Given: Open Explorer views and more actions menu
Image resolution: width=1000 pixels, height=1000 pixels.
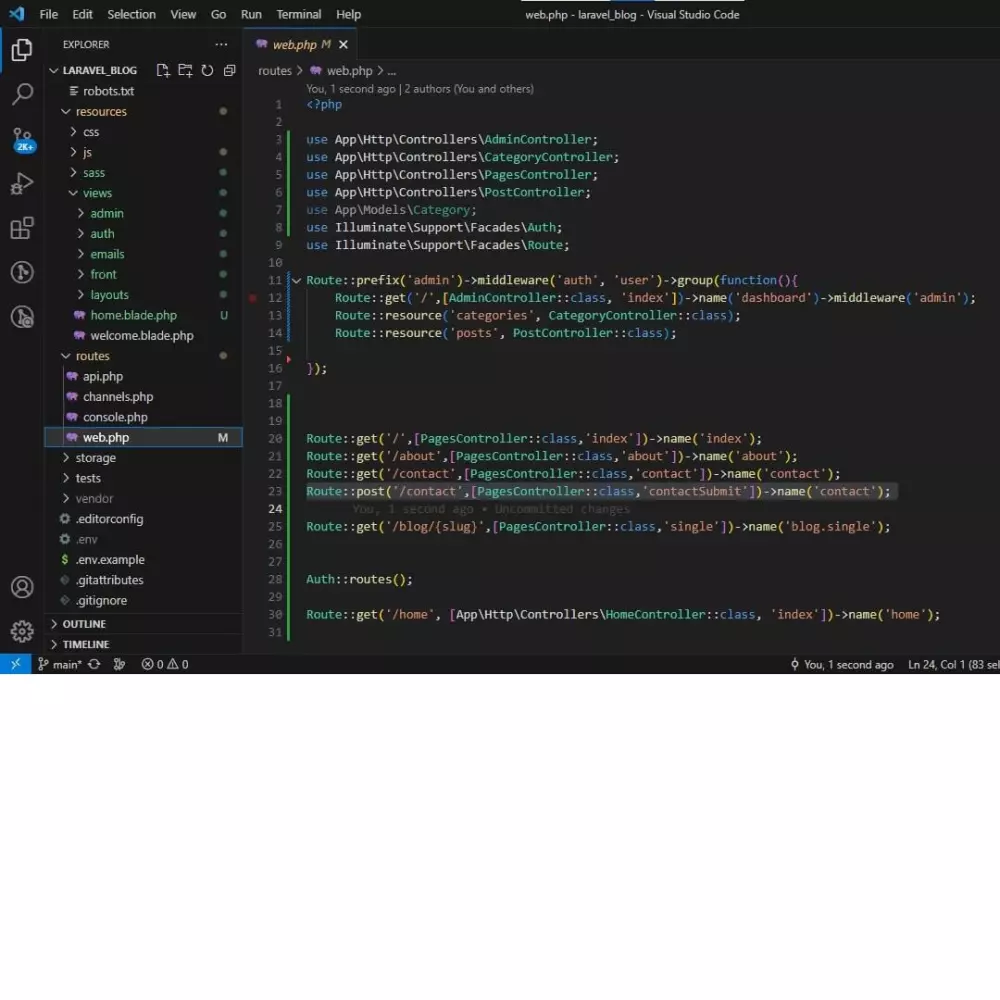Looking at the screenshot, I should (221, 44).
